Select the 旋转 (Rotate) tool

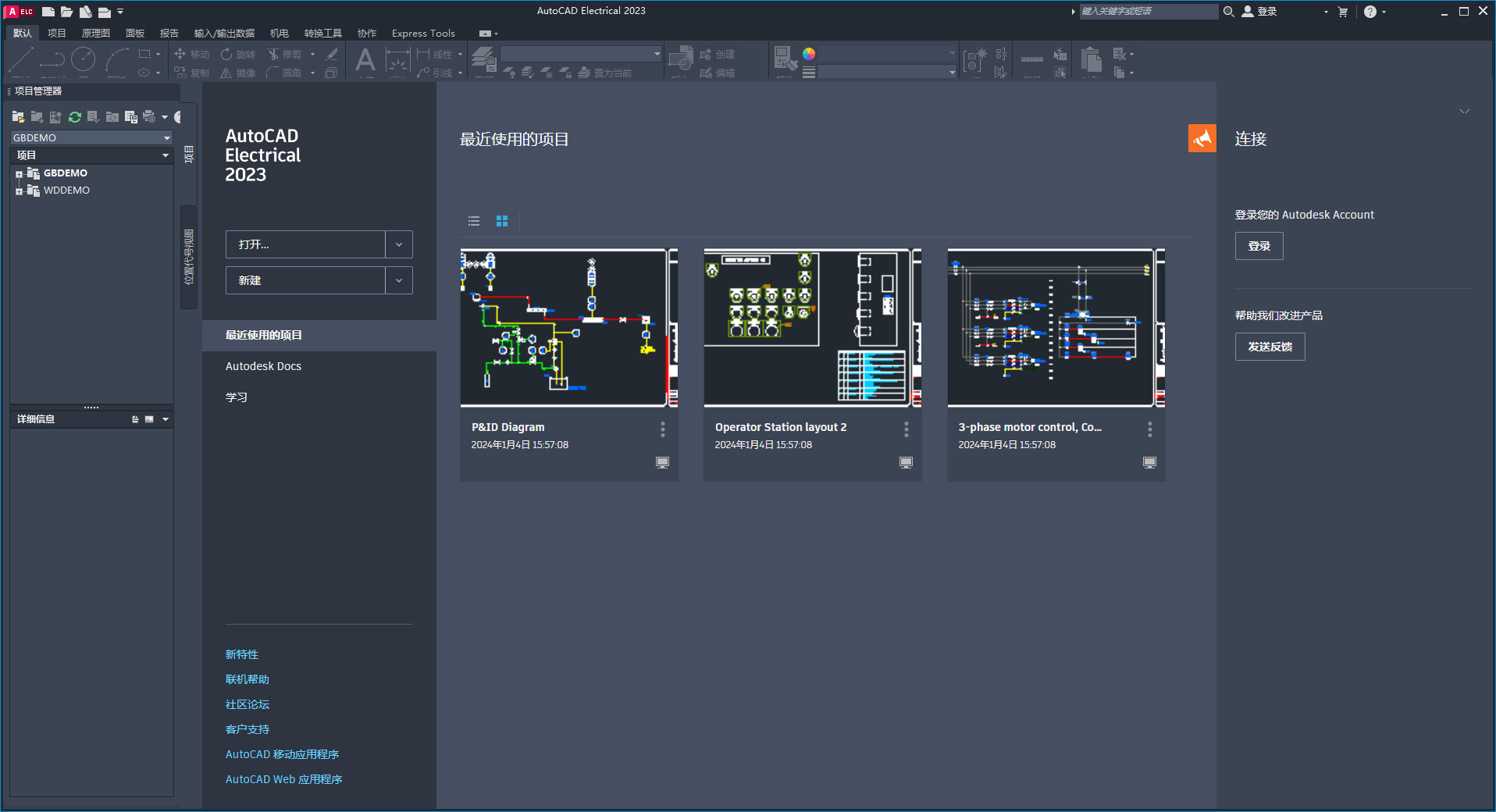coord(238,54)
